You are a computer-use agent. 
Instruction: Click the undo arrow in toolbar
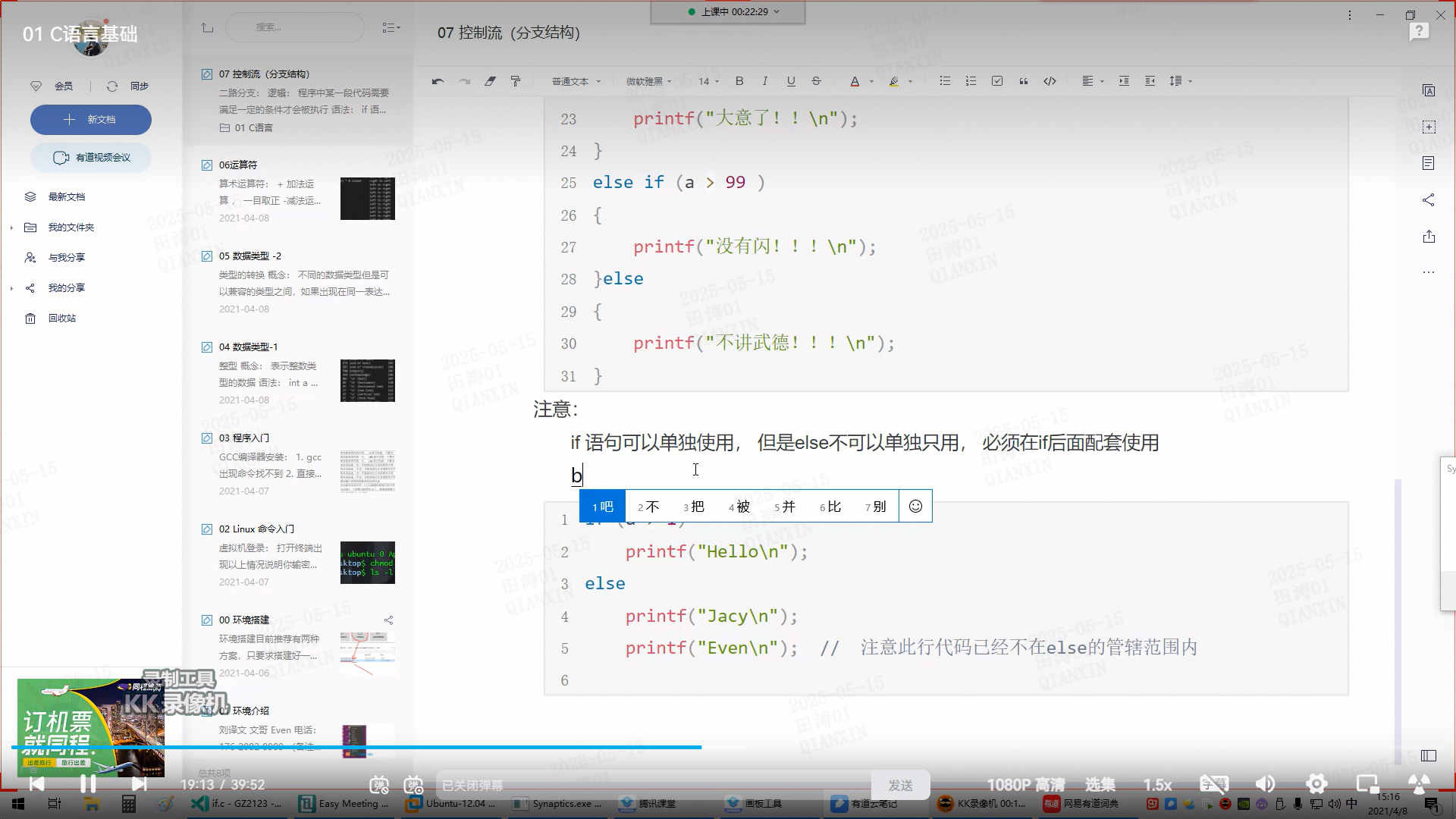click(438, 81)
